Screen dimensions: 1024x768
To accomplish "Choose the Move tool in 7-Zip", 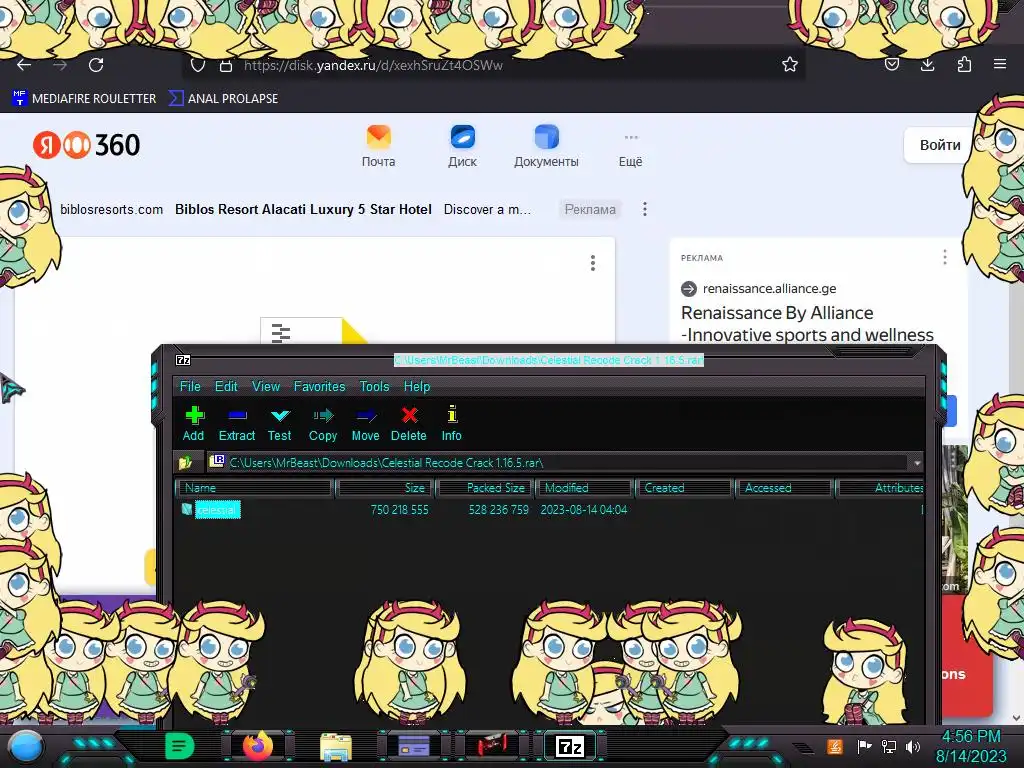I will [365, 424].
